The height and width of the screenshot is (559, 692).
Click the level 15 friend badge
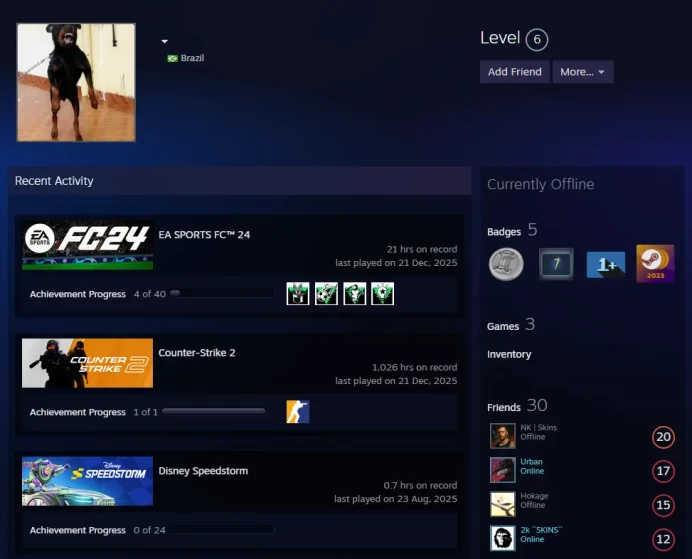pyautogui.click(x=663, y=505)
